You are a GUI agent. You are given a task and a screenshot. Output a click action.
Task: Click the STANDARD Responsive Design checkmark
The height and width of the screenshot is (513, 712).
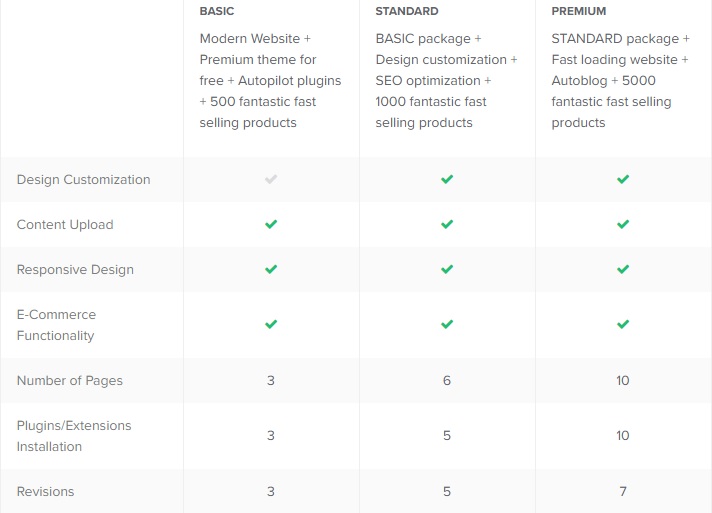coord(447,270)
